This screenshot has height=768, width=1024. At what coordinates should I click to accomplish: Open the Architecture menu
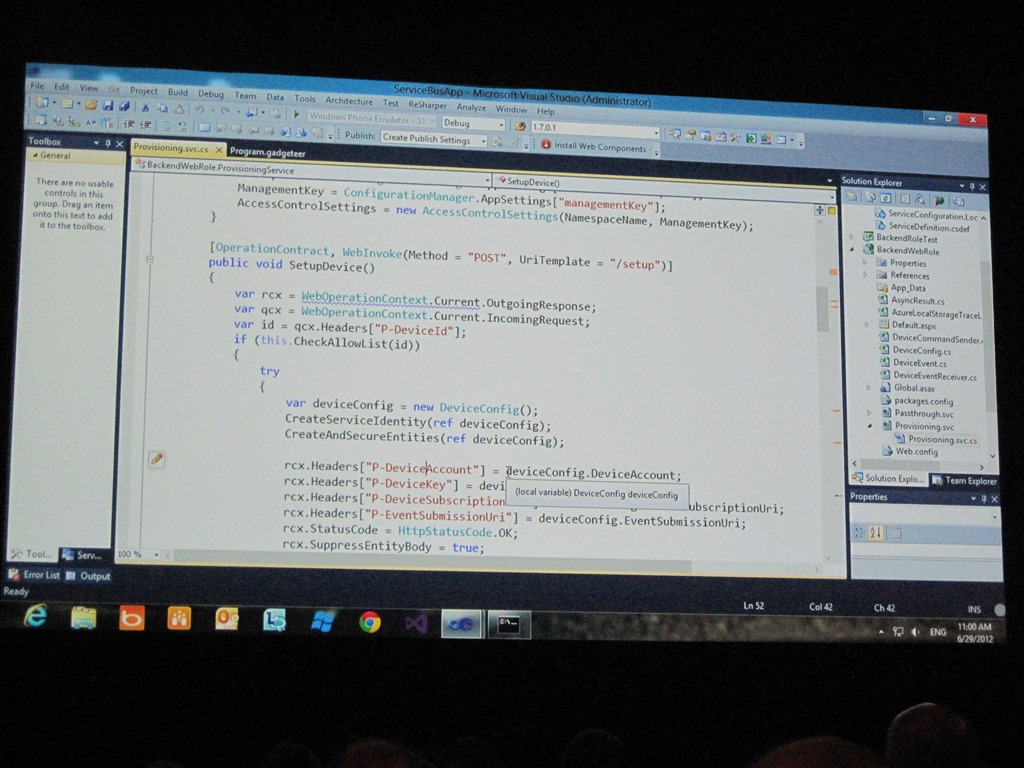pos(349,101)
